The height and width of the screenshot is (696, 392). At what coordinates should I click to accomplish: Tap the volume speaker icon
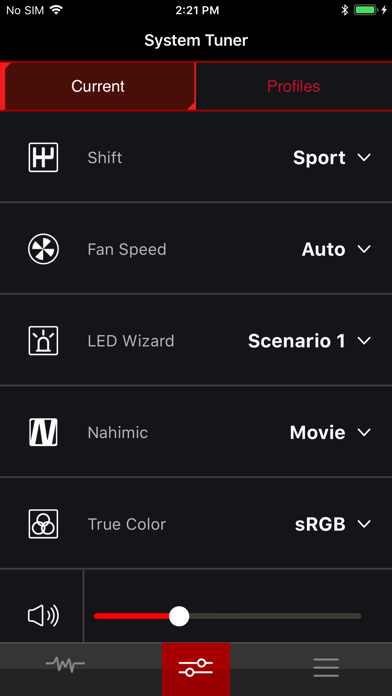click(43, 616)
